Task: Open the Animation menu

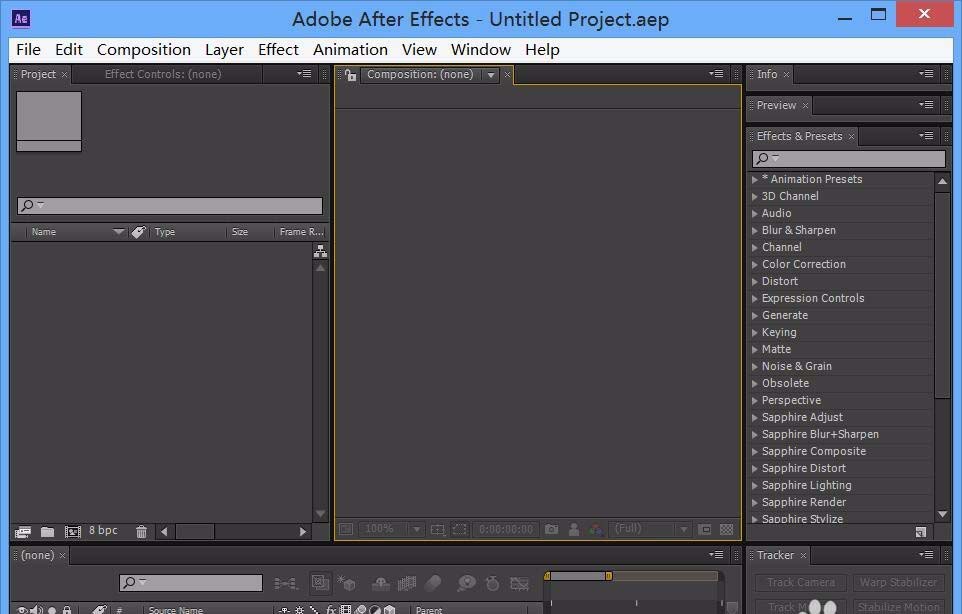Action: point(350,50)
